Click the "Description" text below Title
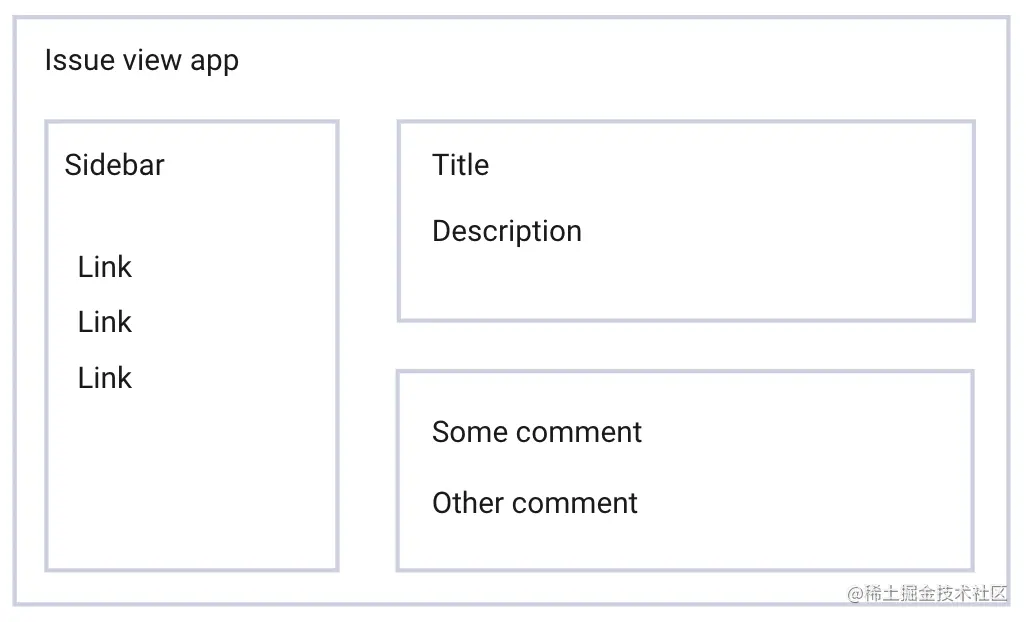Screen dimensions: 1026x622 [x=507, y=232]
